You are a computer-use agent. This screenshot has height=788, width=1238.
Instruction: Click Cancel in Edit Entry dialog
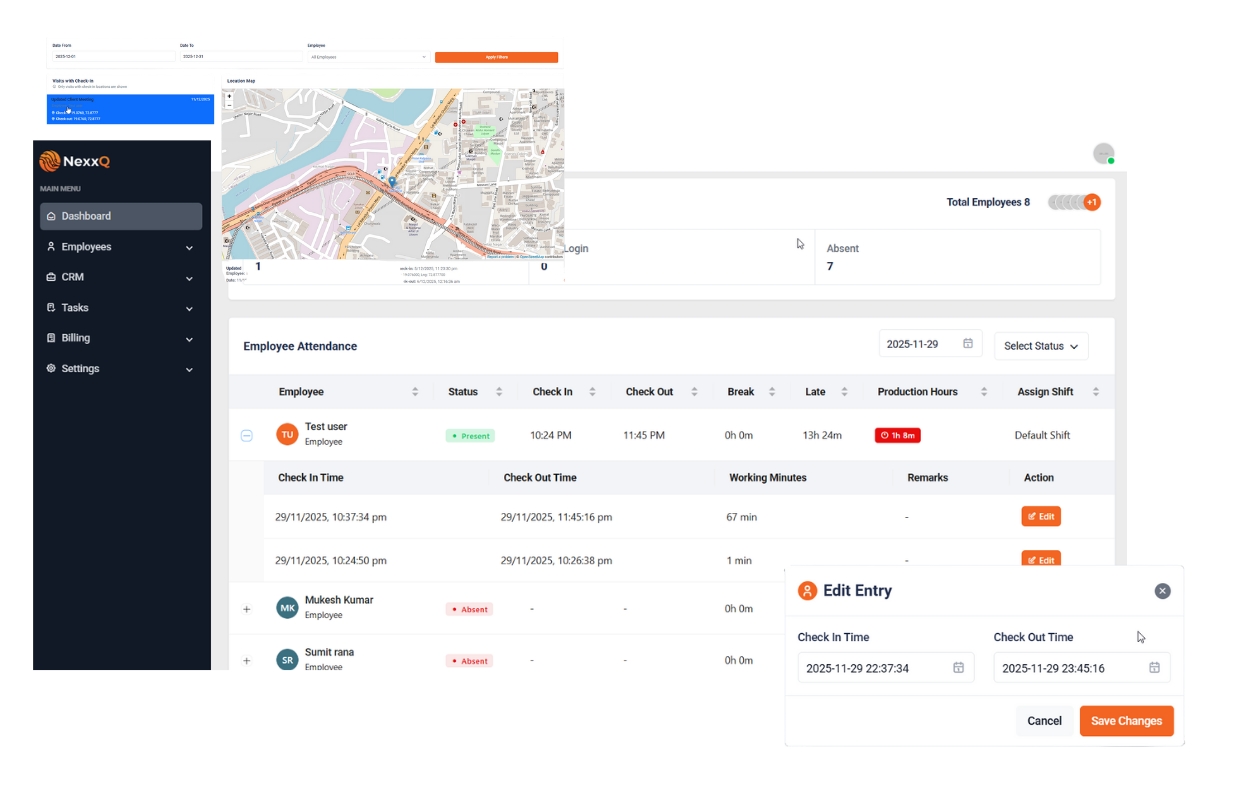click(1044, 721)
